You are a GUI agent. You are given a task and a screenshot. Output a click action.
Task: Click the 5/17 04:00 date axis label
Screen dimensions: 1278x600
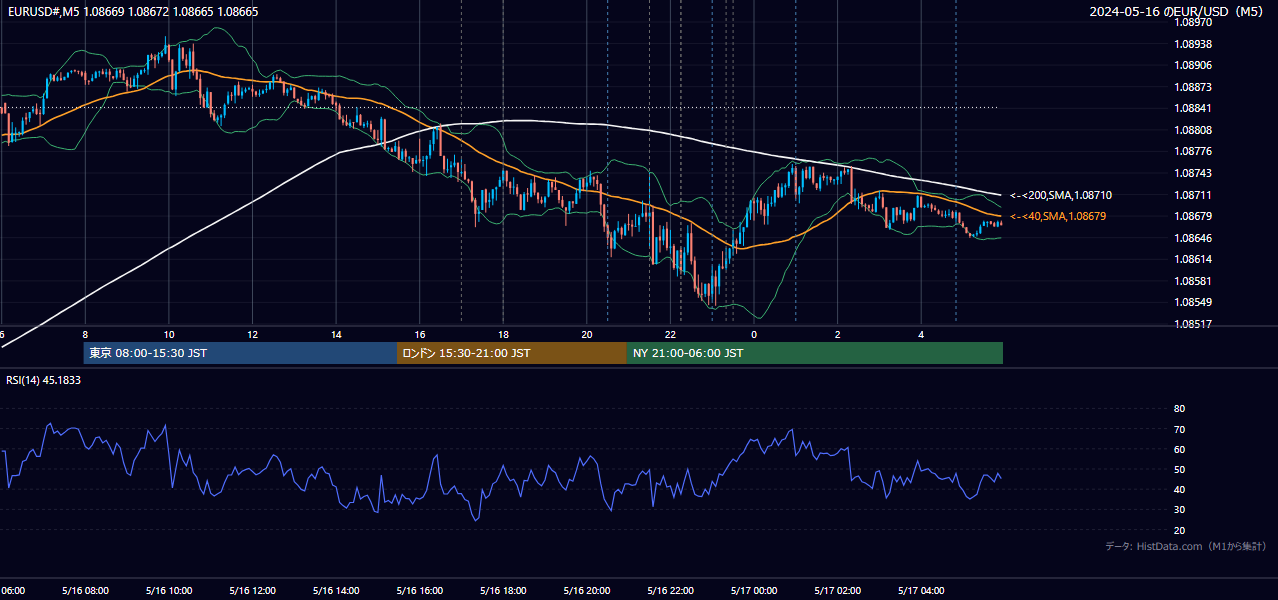coord(922,591)
